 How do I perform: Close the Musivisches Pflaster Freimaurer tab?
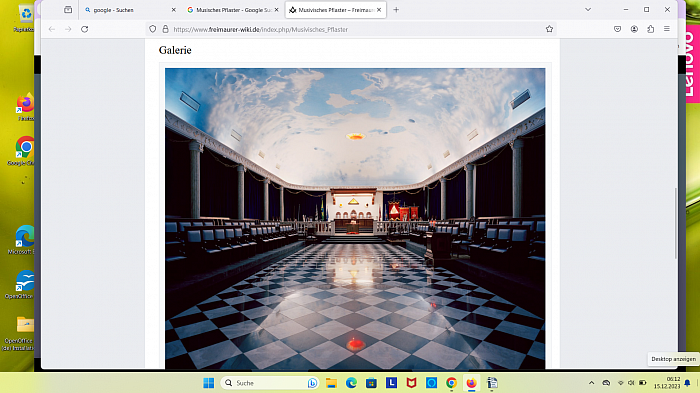pyautogui.click(x=379, y=10)
